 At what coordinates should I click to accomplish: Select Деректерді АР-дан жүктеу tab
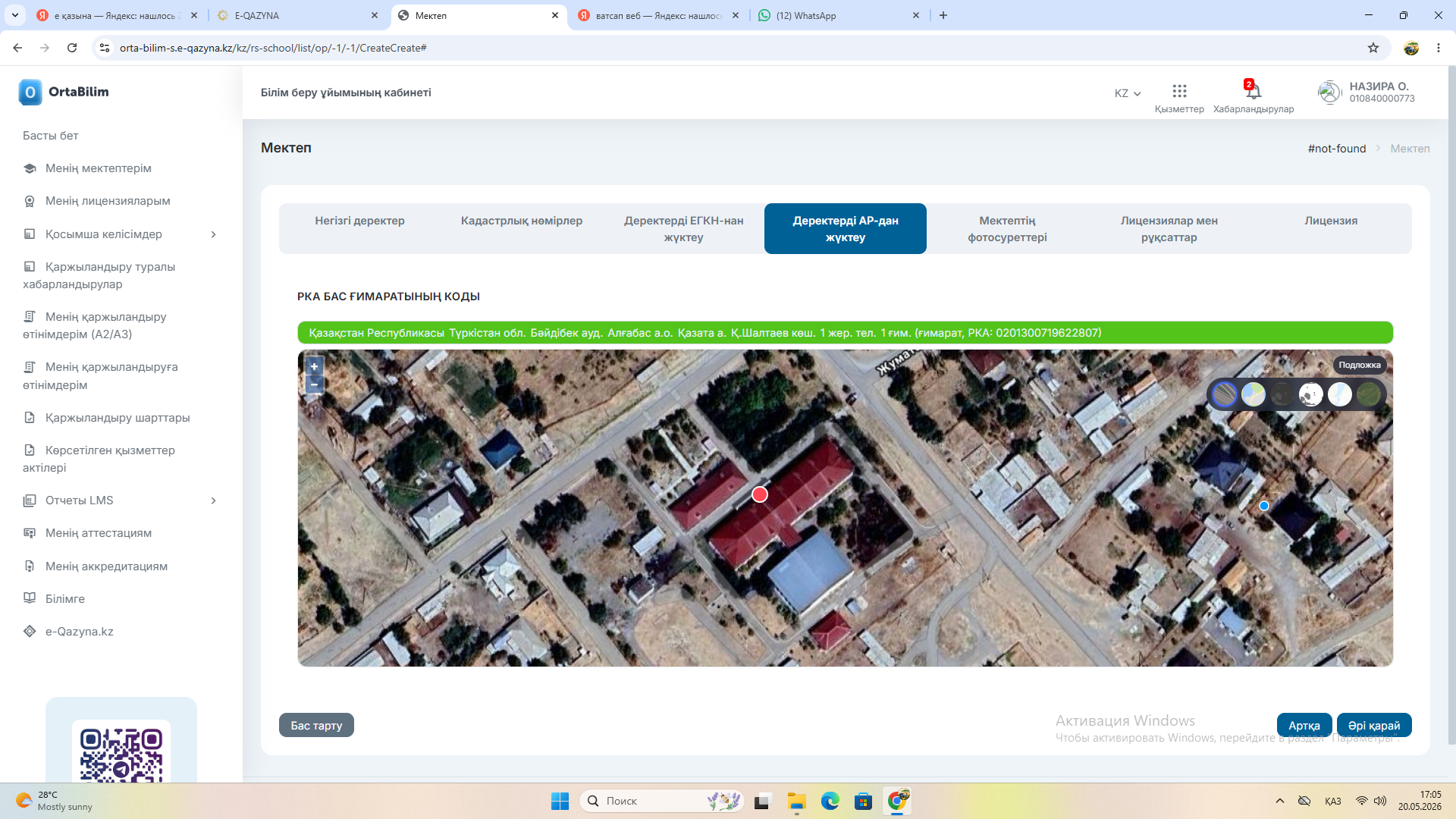tap(846, 229)
